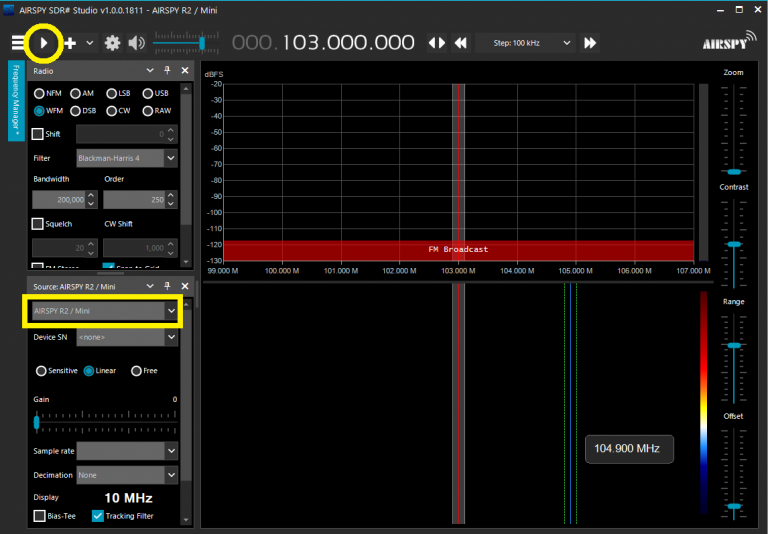Pin the Radio panel
Screen dimensions: 768x534
pos(167,71)
